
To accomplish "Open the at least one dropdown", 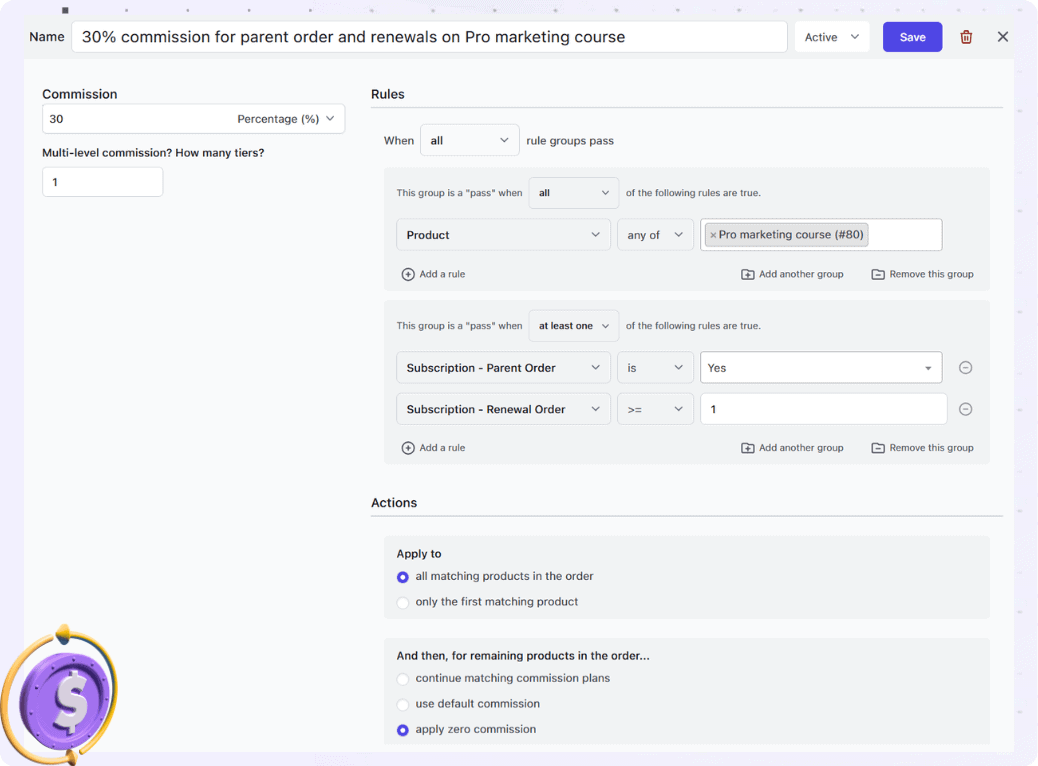I will click(573, 325).
